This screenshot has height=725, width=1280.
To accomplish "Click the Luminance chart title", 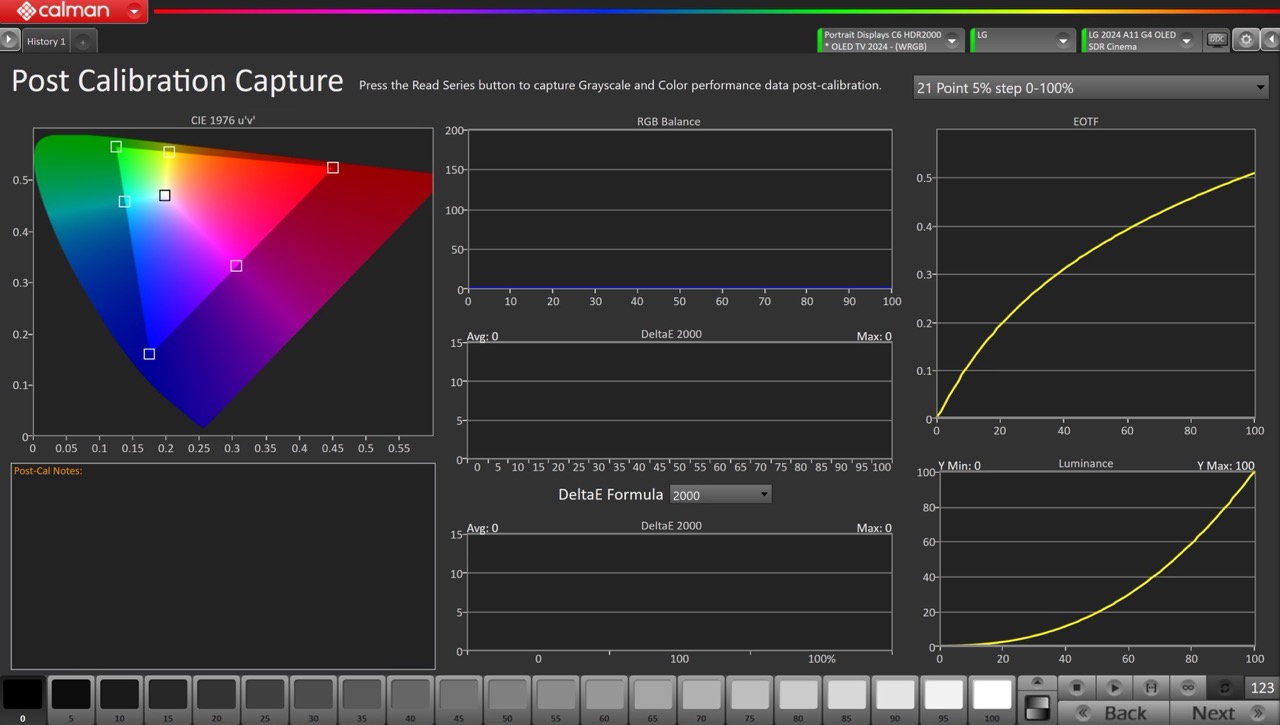I will click(1085, 464).
